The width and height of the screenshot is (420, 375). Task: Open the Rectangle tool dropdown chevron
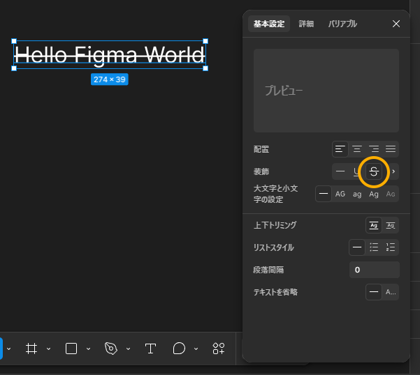88,349
